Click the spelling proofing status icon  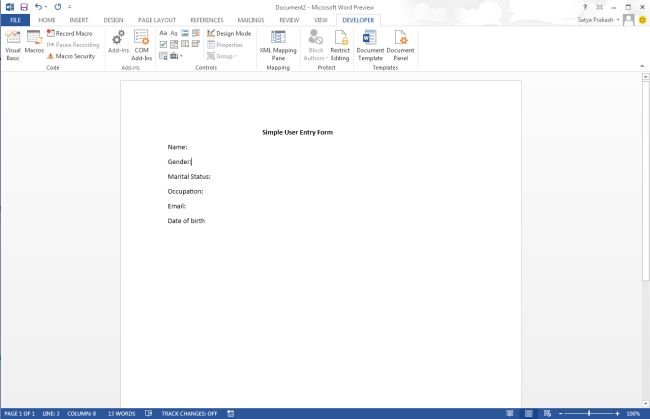pyautogui.click(x=148, y=413)
